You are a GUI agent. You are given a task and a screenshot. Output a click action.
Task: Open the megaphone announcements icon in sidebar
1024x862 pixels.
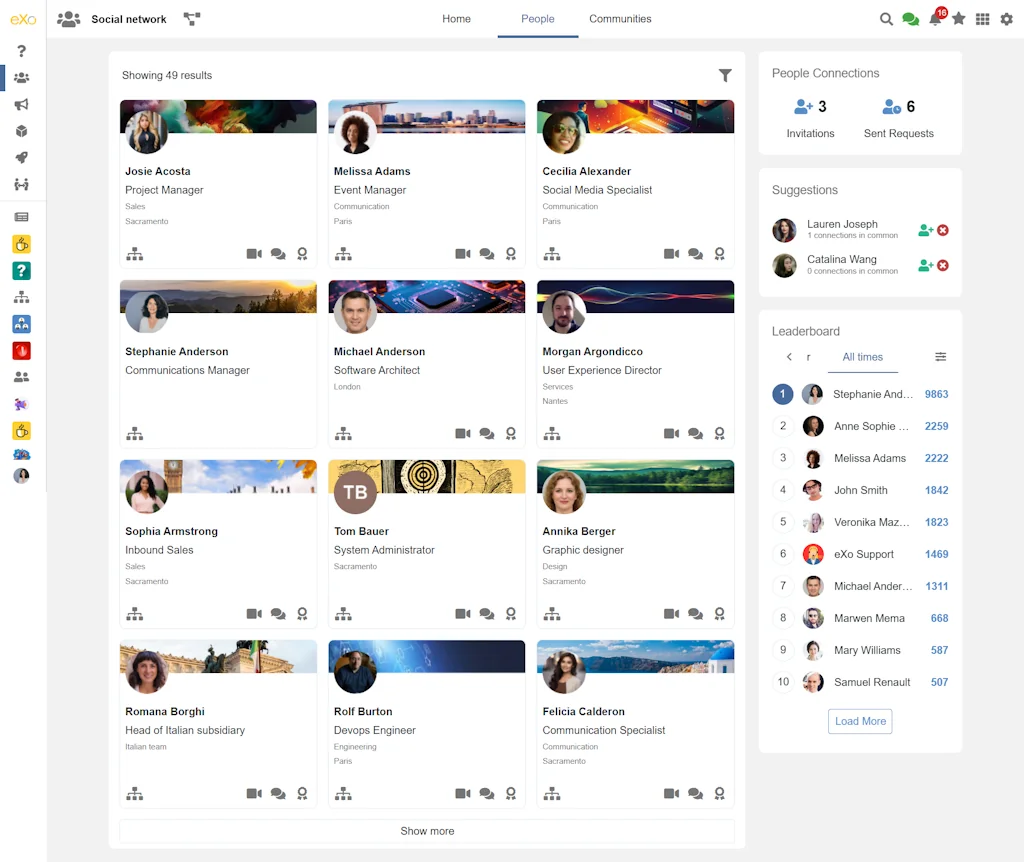[x=22, y=104]
